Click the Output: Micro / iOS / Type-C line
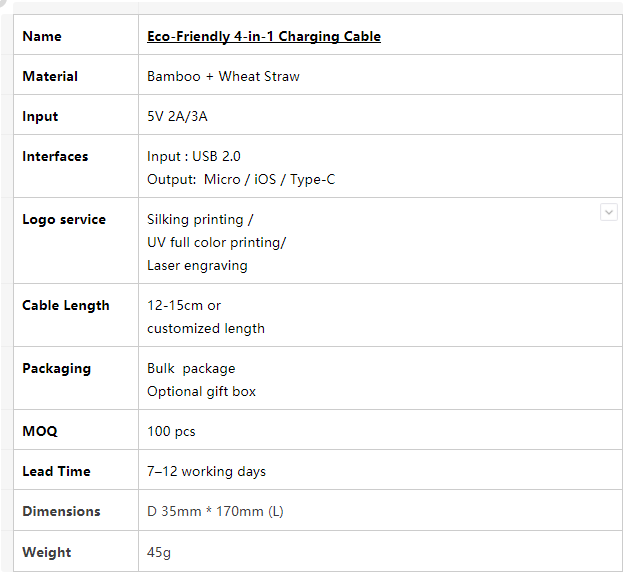This screenshot has width=632, height=579. [x=241, y=179]
